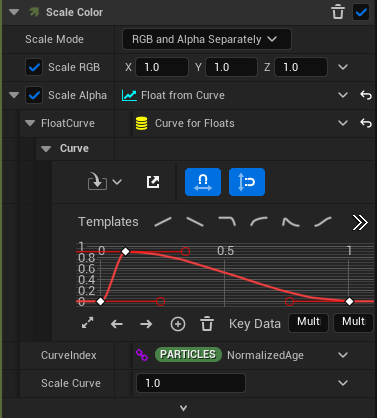Apply the linear ramp down curve template

click(195, 222)
